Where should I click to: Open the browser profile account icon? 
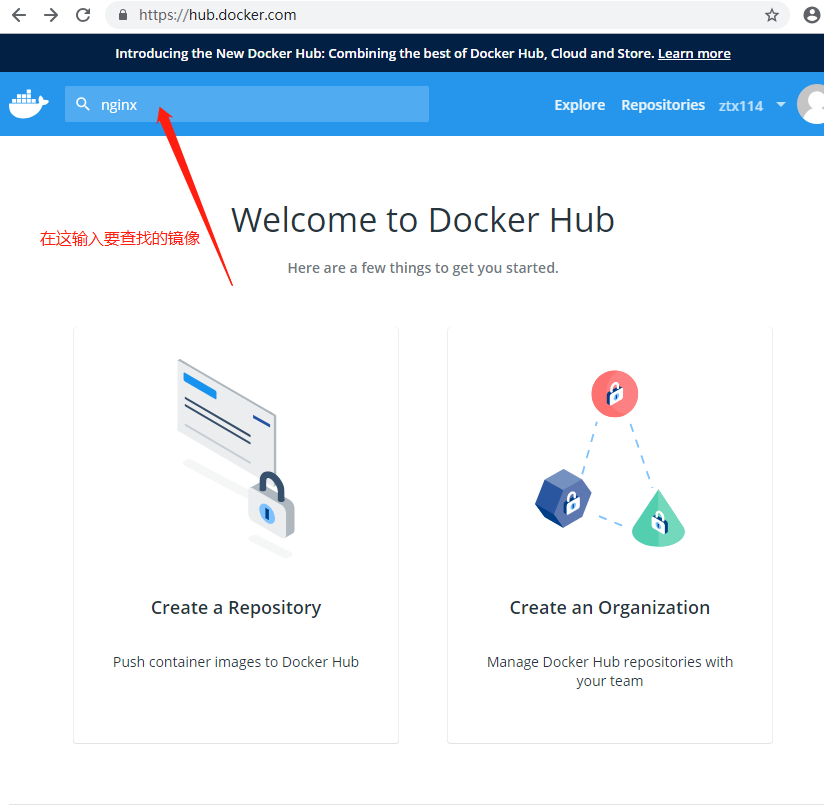(812, 15)
